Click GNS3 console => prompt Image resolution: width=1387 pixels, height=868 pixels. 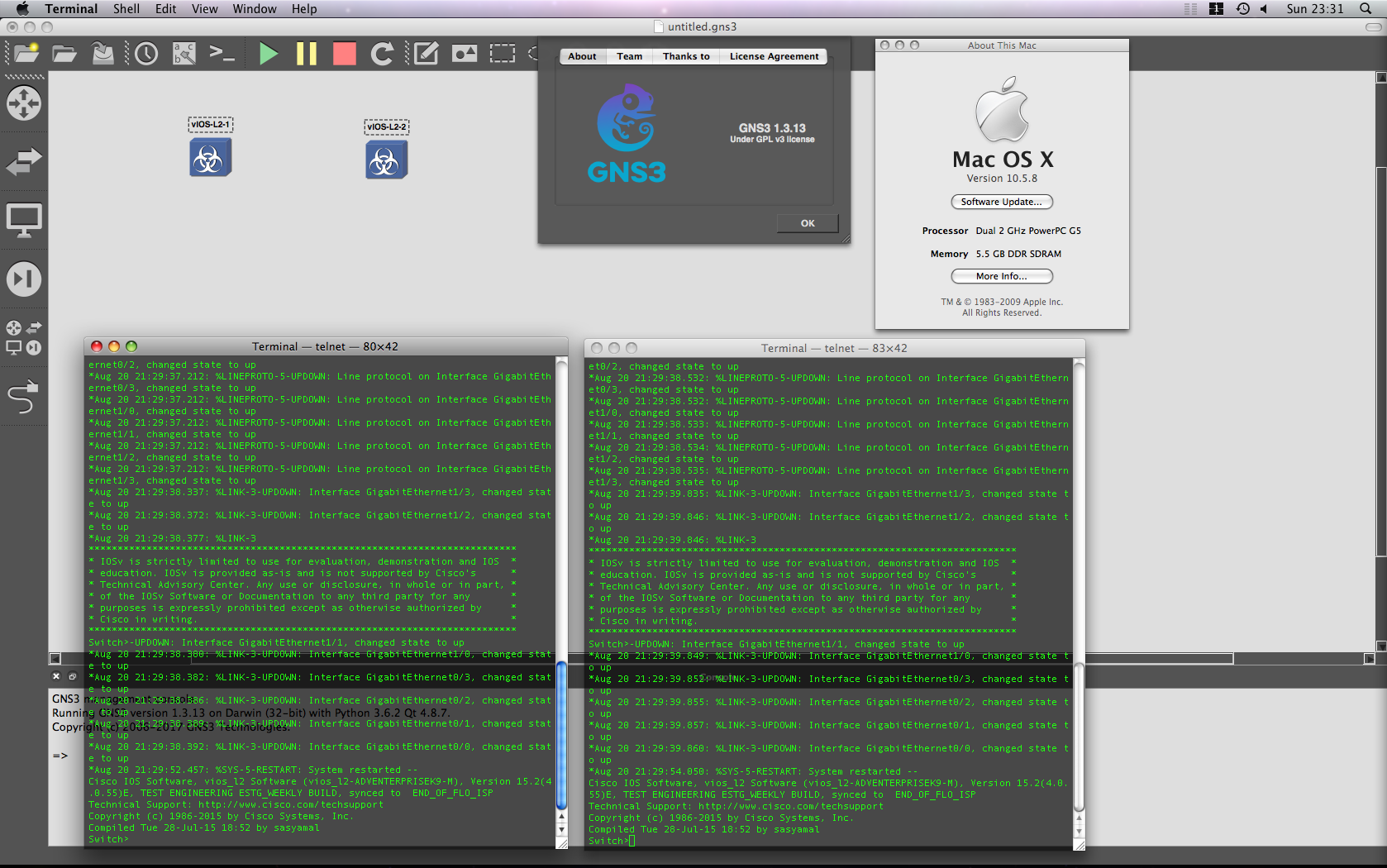[60, 755]
